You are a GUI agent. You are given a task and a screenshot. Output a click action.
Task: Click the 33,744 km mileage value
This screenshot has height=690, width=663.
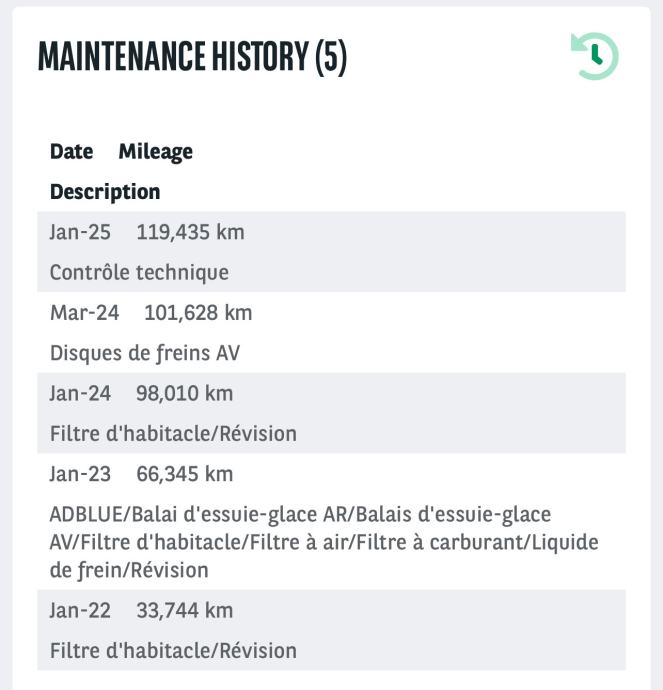tap(184, 610)
